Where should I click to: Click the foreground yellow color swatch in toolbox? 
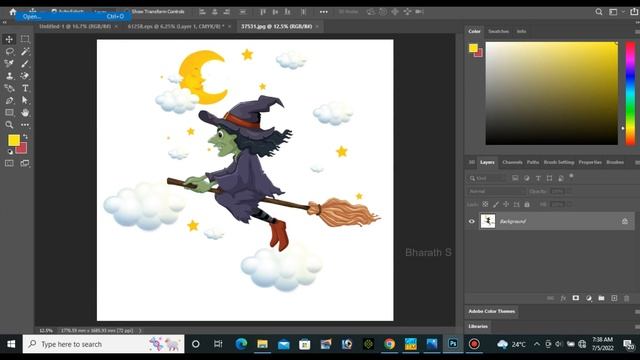click(13, 140)
